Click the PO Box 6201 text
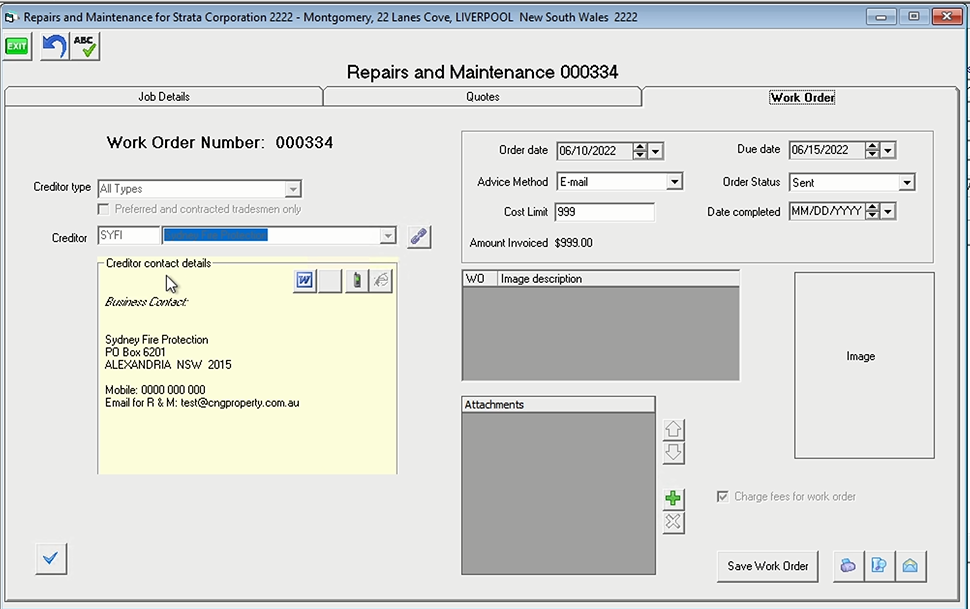This screenshot has height=609, width=970. click(x=135, y=352)
